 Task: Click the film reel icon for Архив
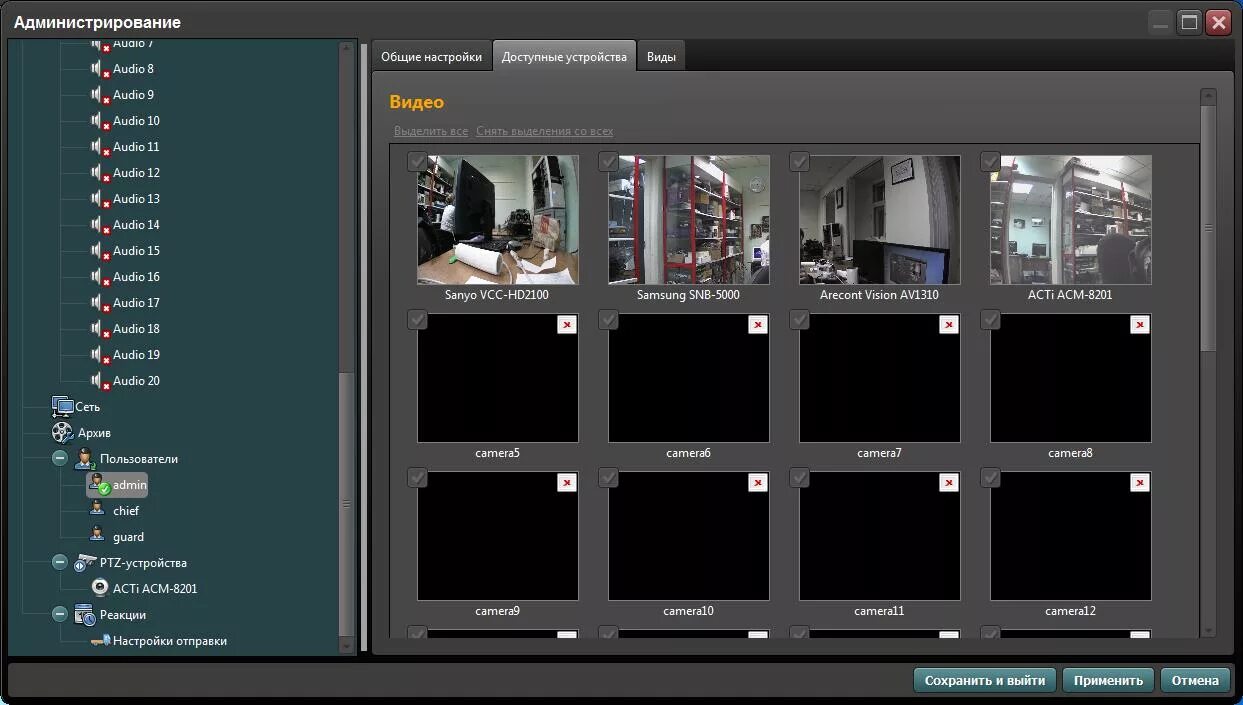[x=62, y=432]
